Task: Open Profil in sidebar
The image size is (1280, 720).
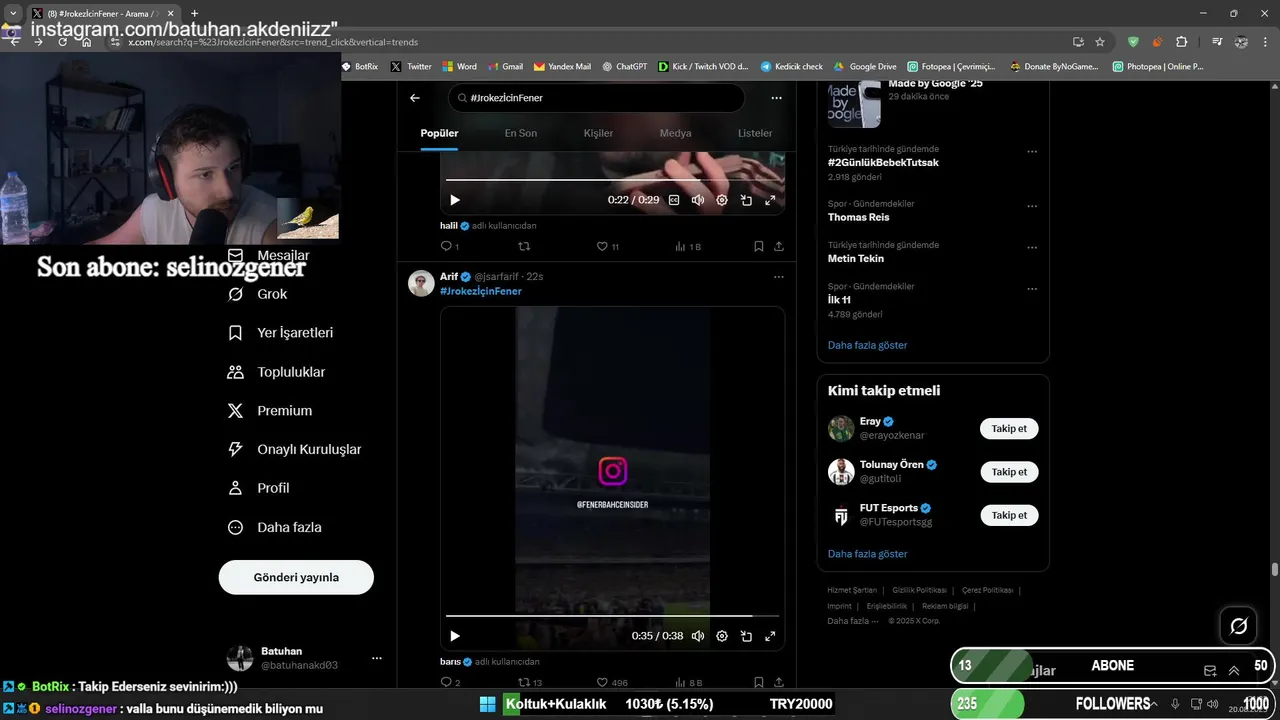Action: click(x=259, y=488)
